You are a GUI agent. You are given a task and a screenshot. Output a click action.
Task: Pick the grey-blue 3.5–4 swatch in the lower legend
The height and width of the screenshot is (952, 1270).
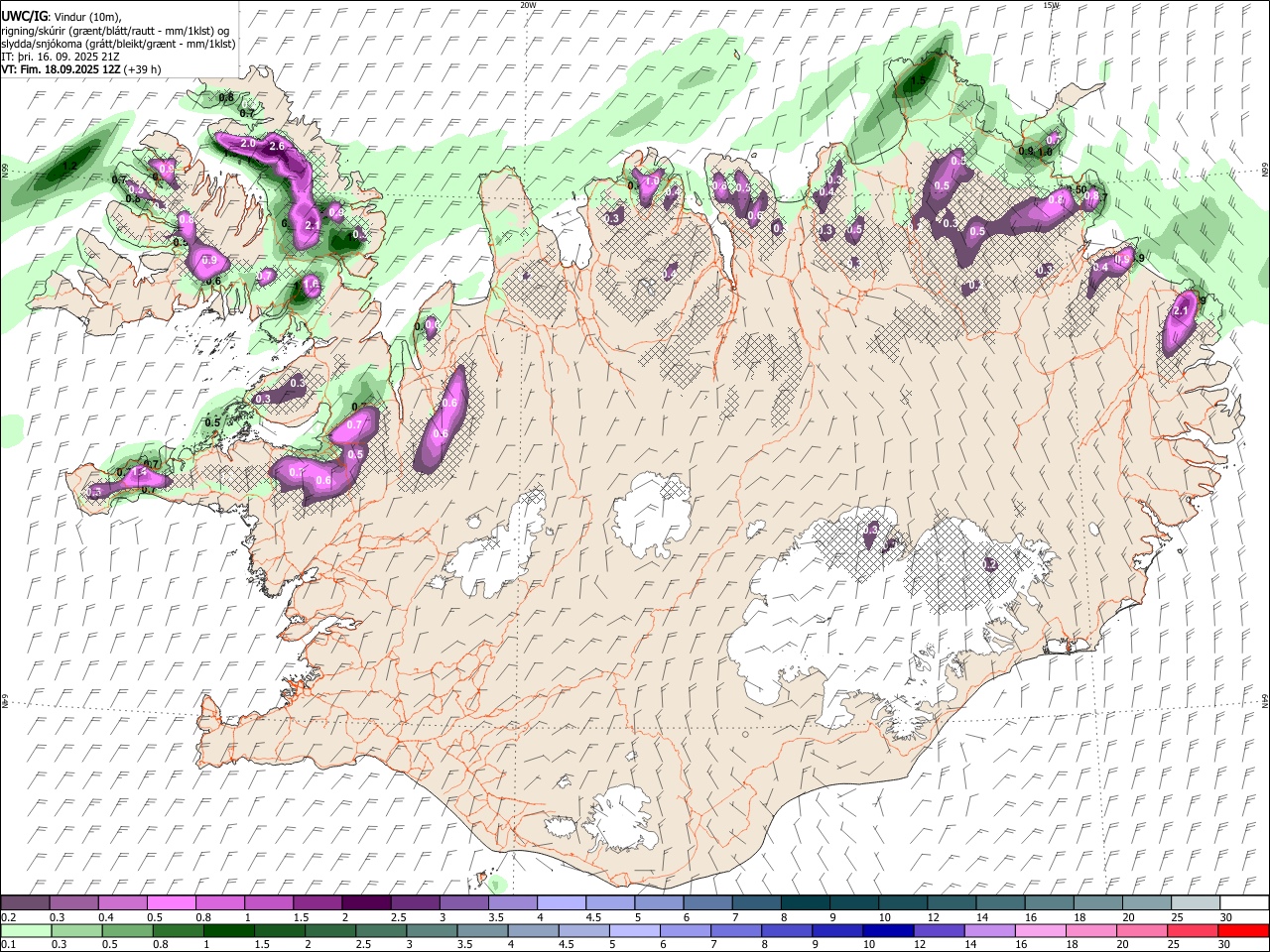[482, 931]
